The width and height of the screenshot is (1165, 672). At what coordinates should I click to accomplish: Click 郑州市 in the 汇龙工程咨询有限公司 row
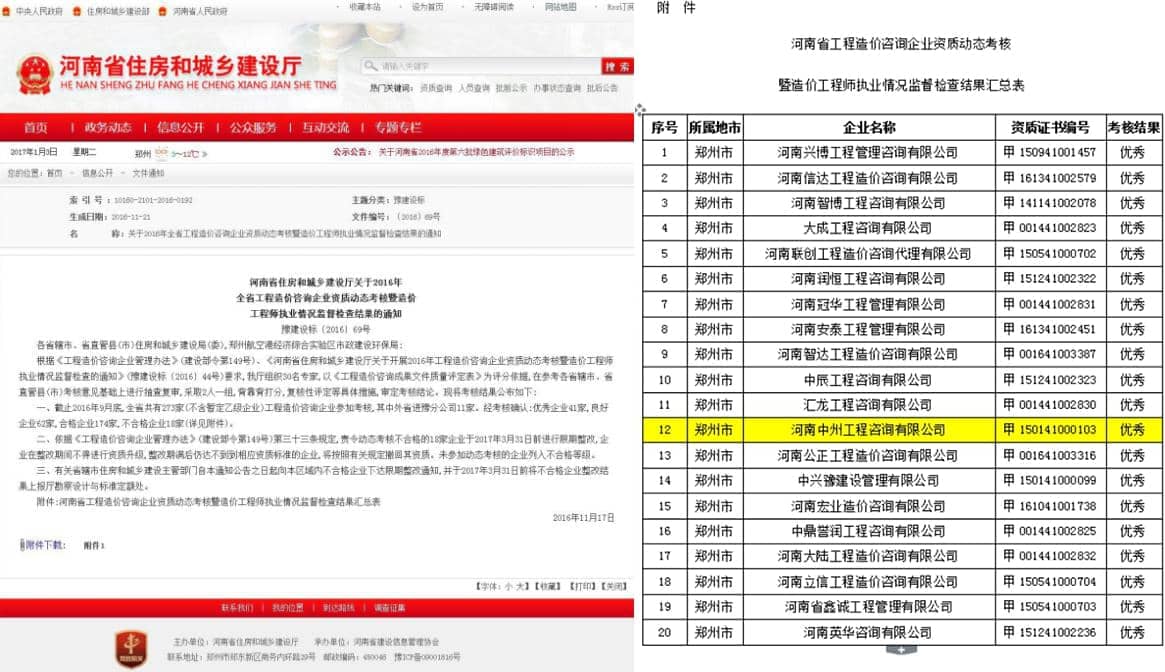(x=714, y=405)
